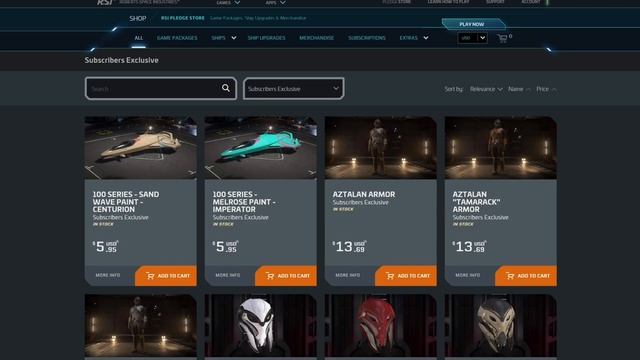Open the tan Sand Wave ship thumbnail
The image size is (640, 360).
[140, 148]
